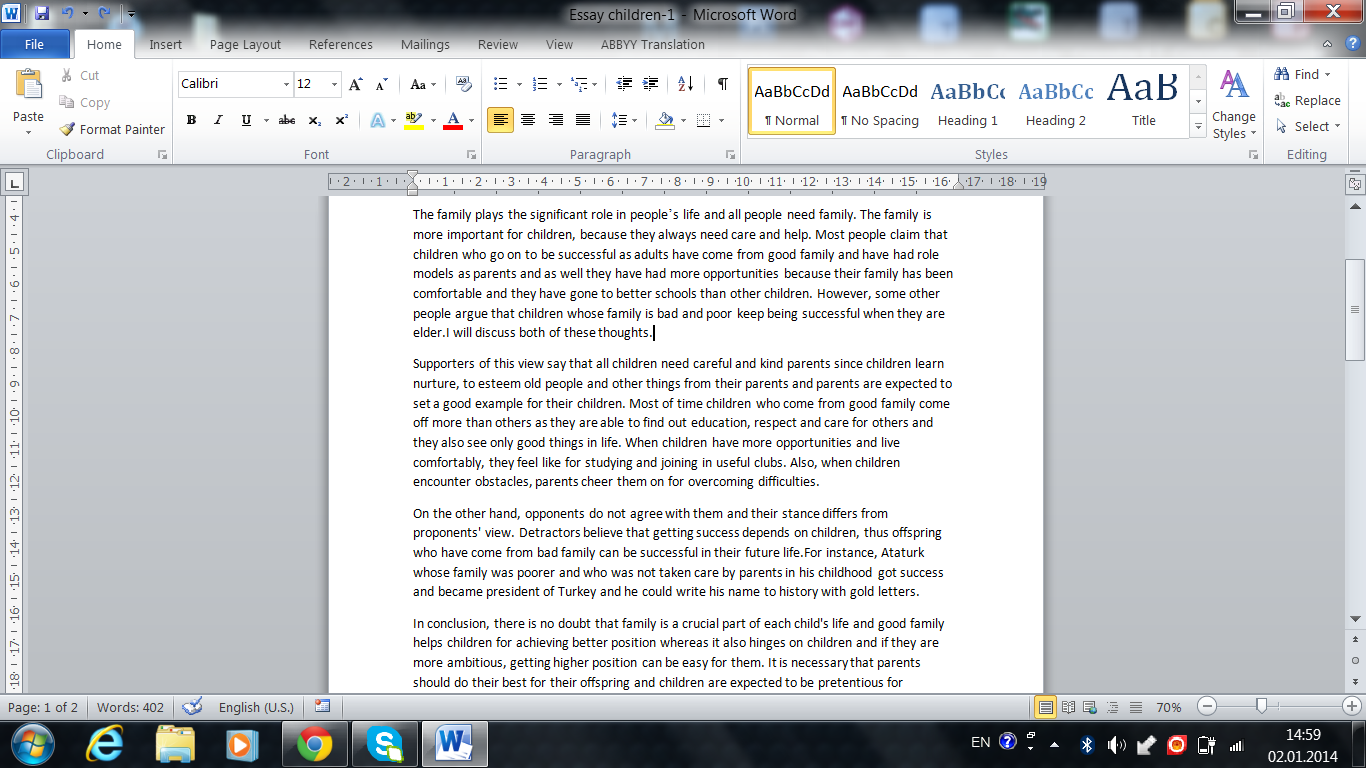Open the Borders dropdown arrow
Viewport: 1366px width, 768px height.
(x=722, y=120)
